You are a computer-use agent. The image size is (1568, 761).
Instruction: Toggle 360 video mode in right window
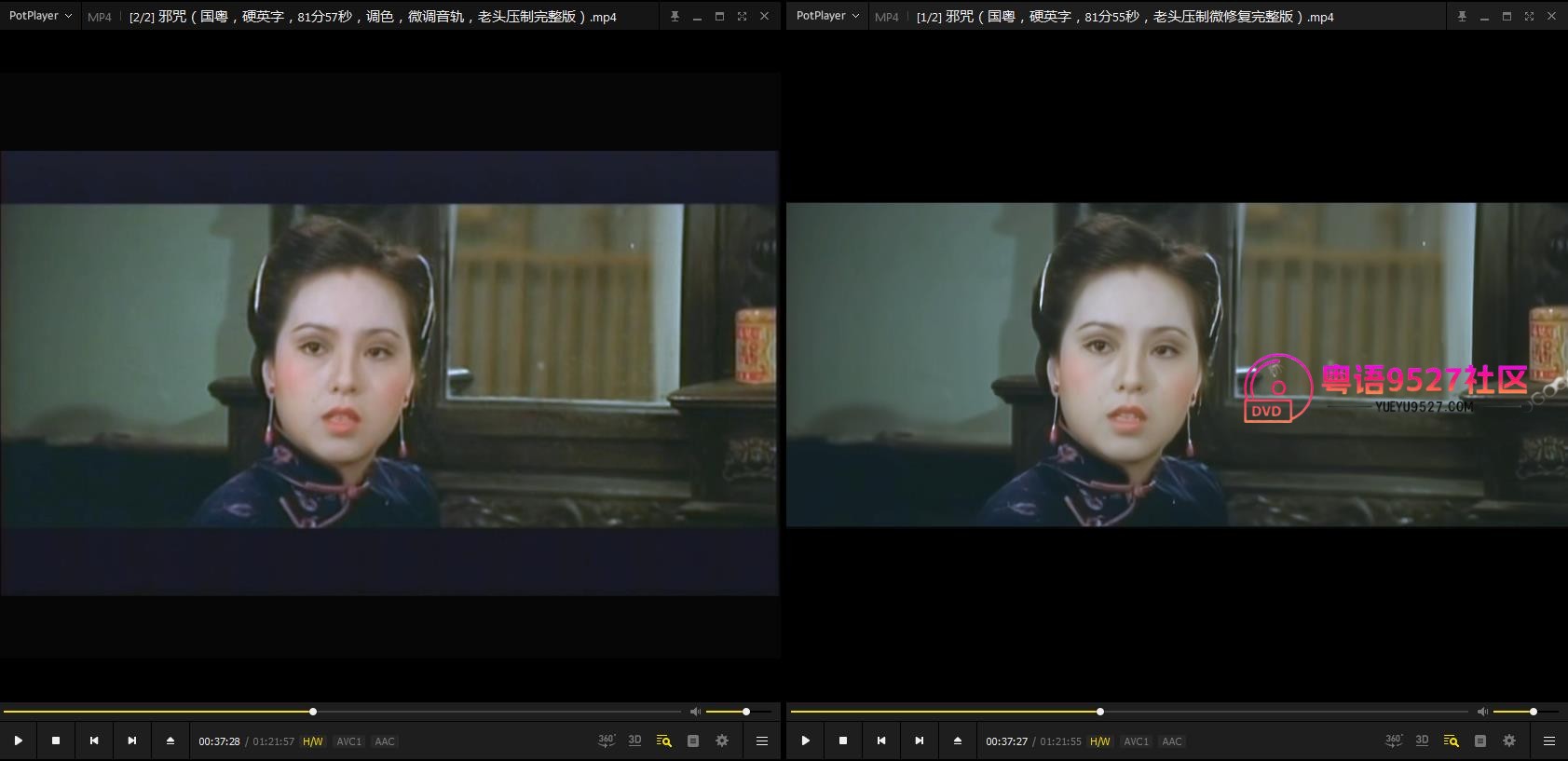[1394, 741]
